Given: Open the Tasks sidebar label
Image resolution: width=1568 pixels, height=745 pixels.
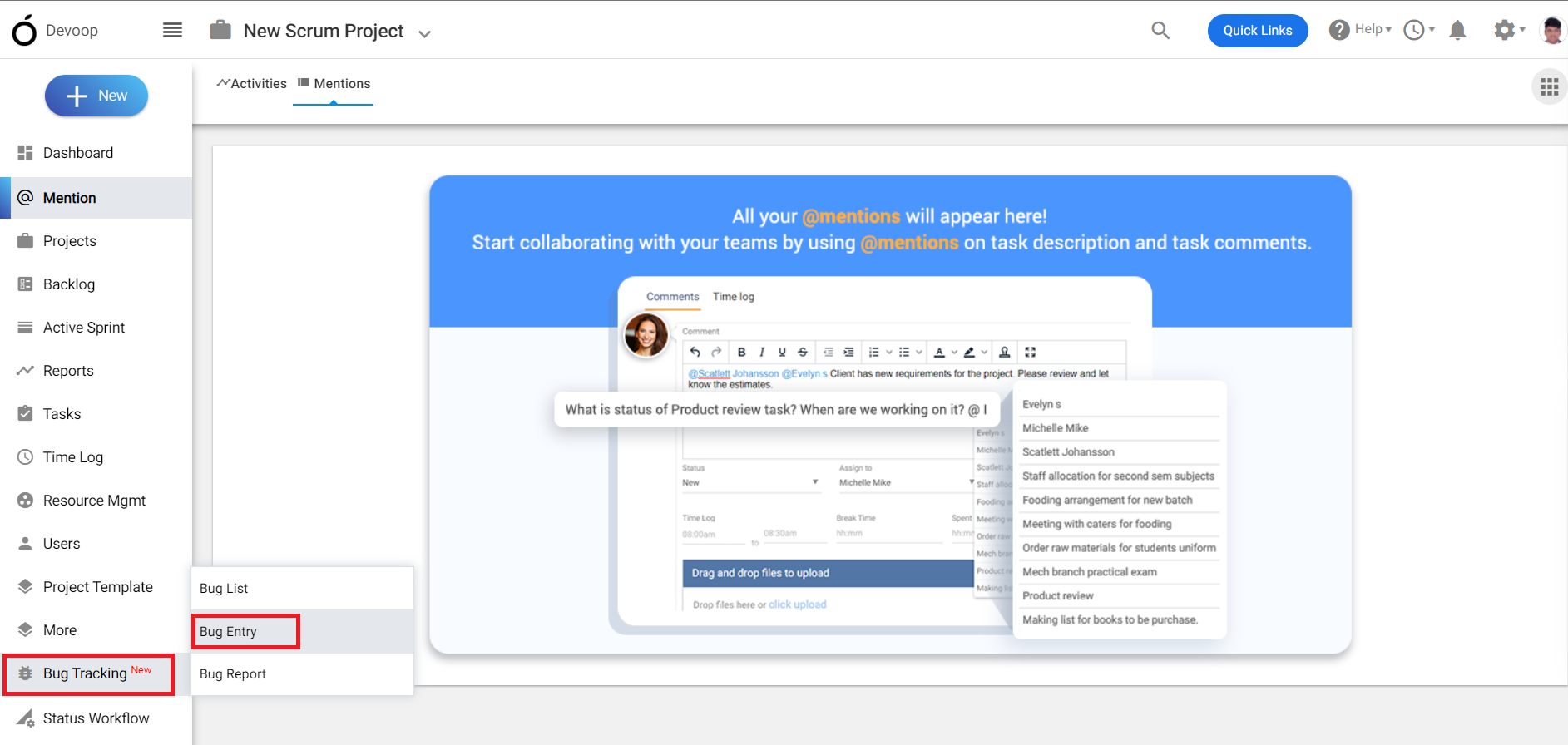Looking at the screenshot, I should tap(62, 414).
